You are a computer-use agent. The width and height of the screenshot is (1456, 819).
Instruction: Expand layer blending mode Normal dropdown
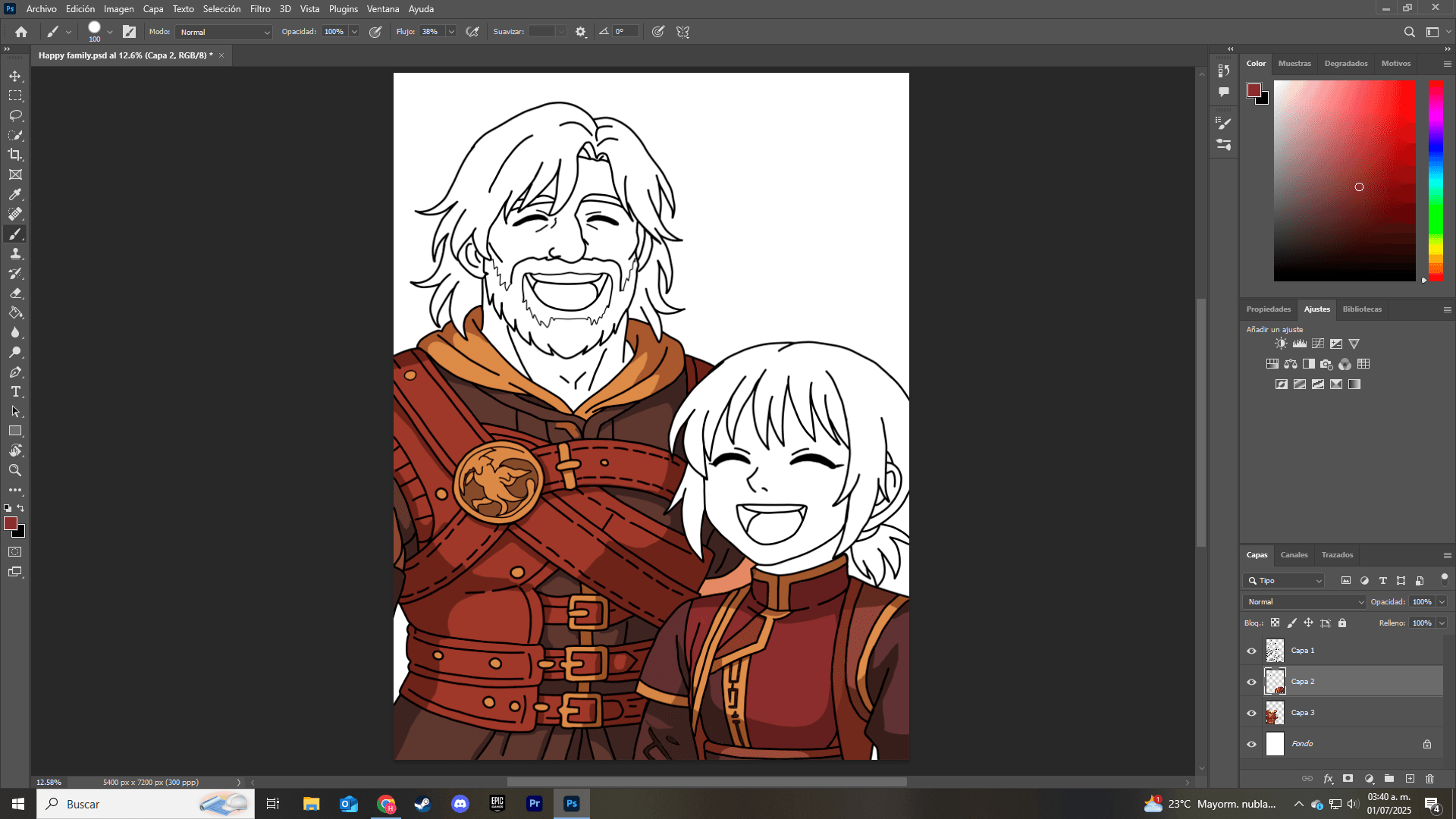1304,601
